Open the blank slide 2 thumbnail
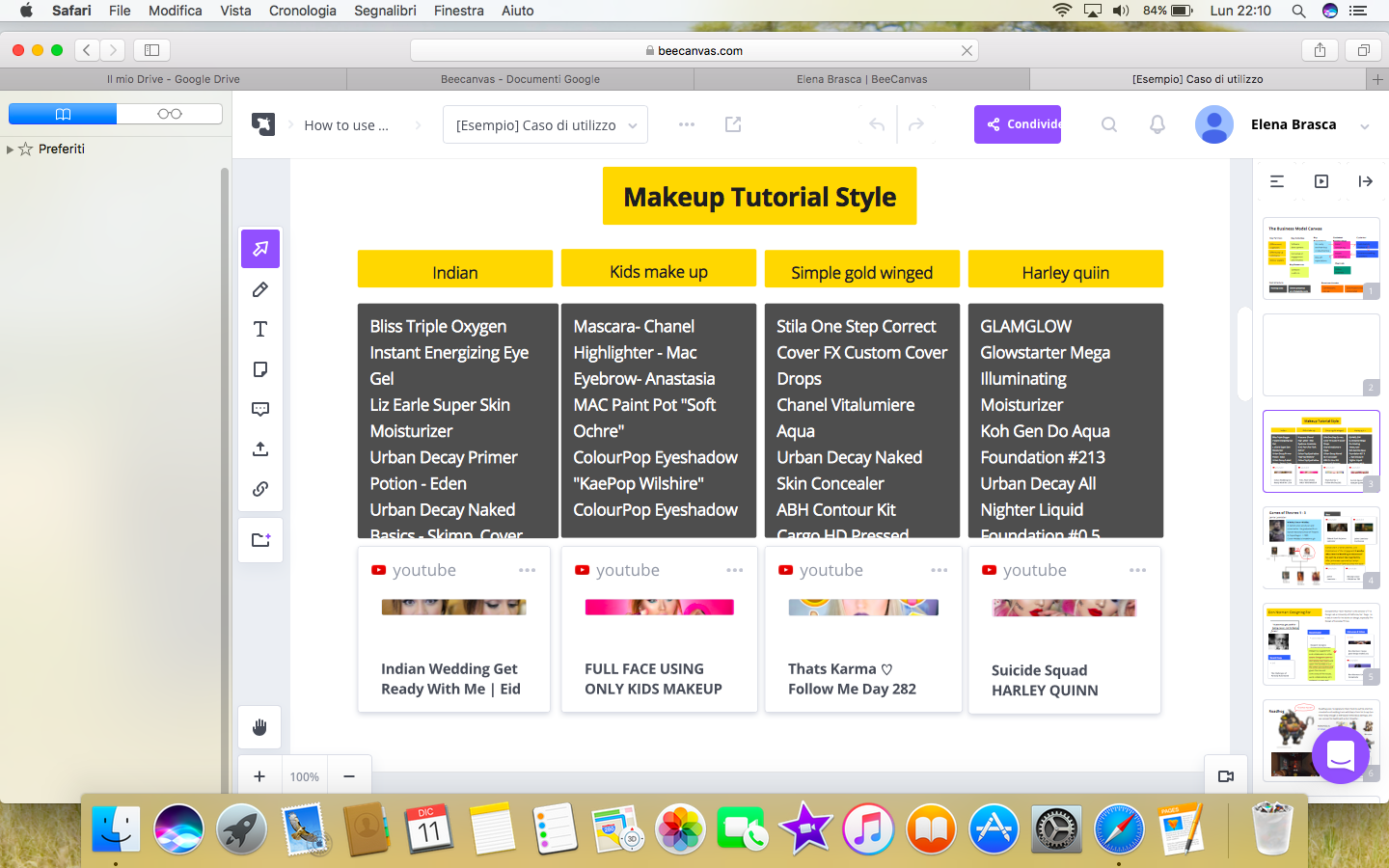 pyautogui.click(x=1321, y=355)
